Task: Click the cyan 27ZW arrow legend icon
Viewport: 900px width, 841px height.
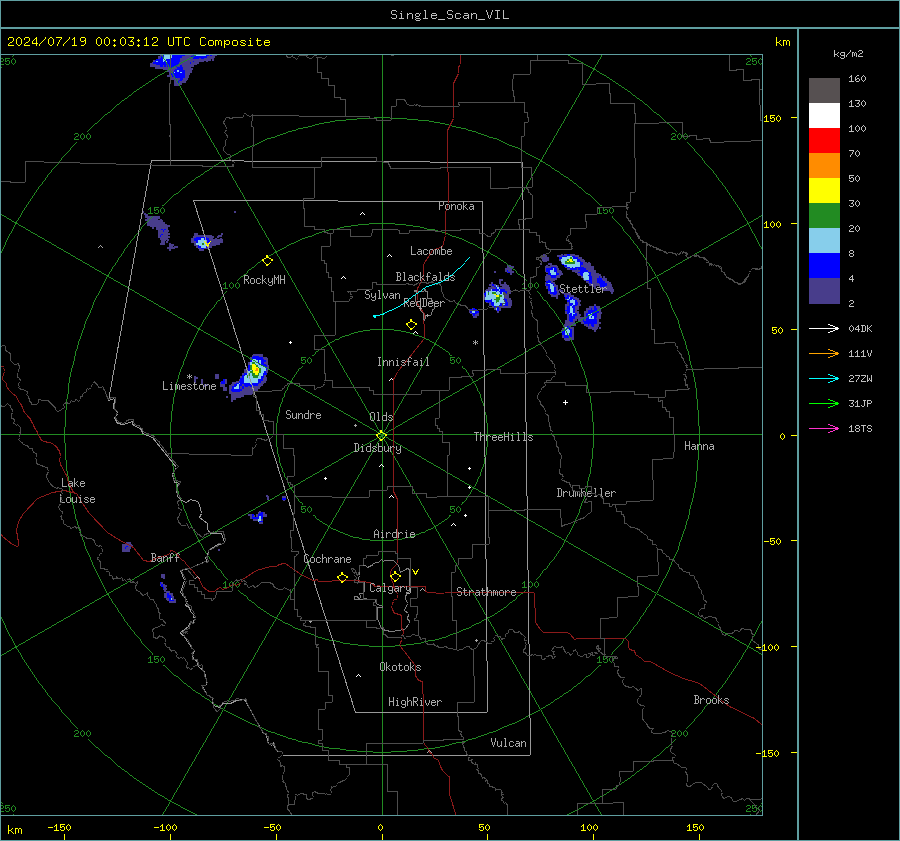Action: [x=824, y=378]
